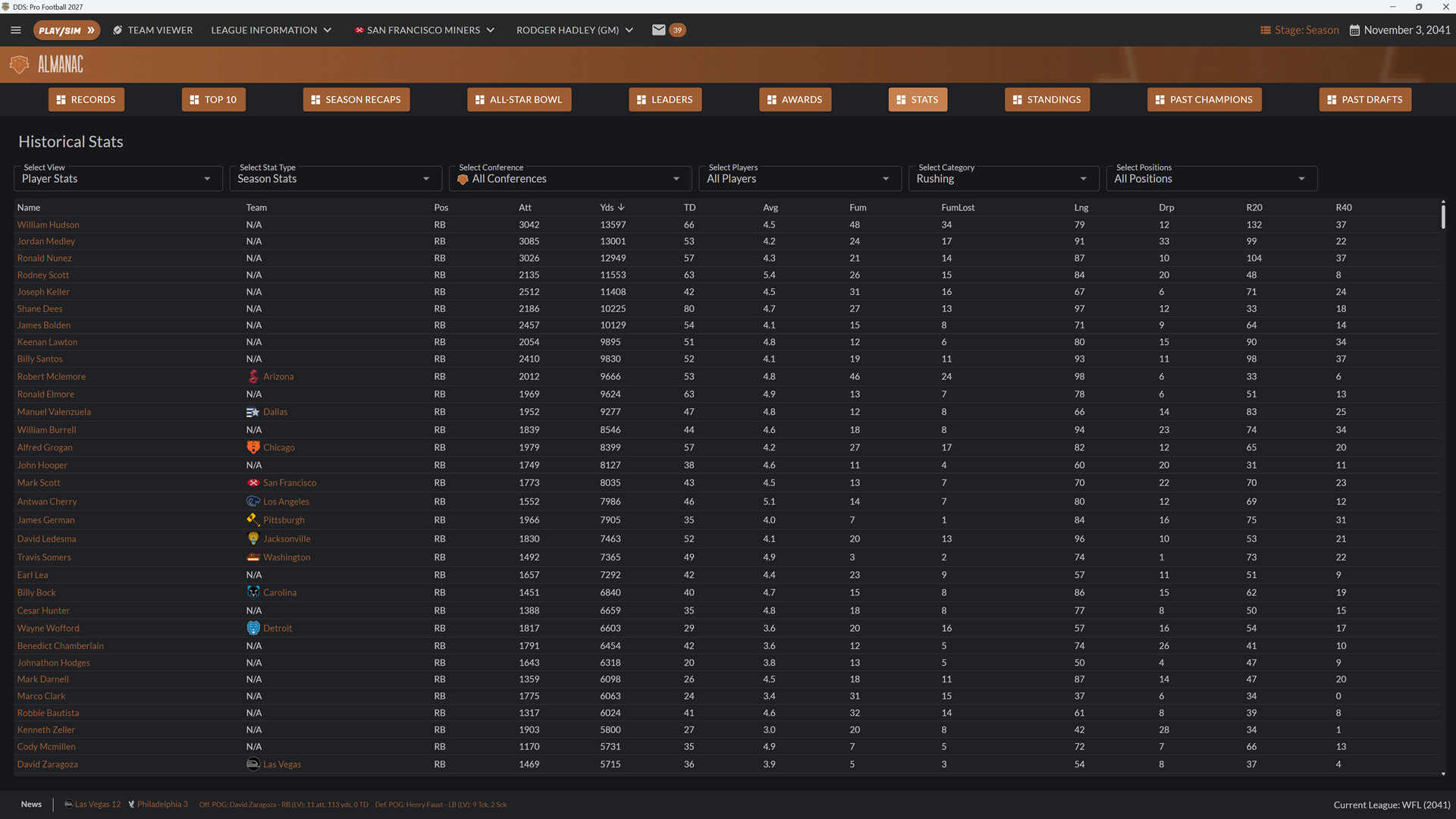Viewport: 1456px width, 819px height.
Task: Open the League Information menu
Action: [x=271, y=30]
